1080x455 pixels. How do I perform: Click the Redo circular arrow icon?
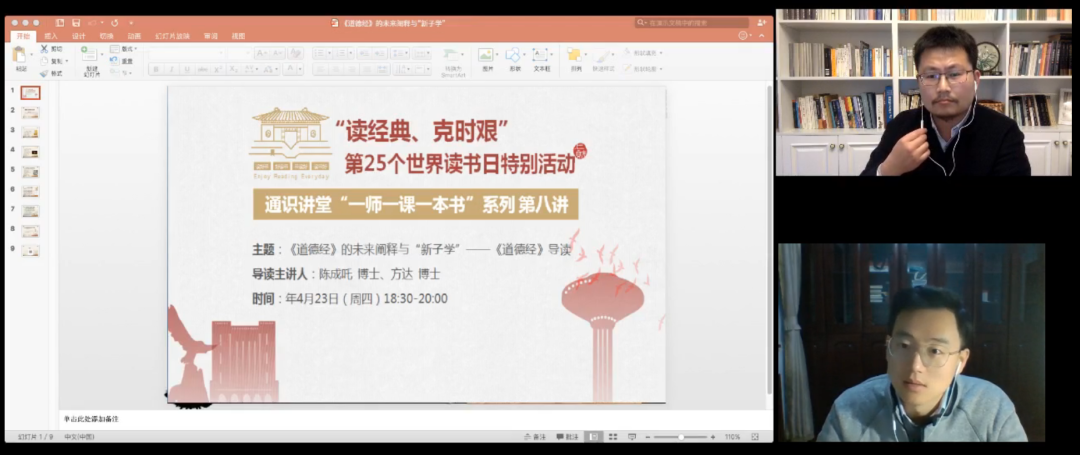pos(114,23)
